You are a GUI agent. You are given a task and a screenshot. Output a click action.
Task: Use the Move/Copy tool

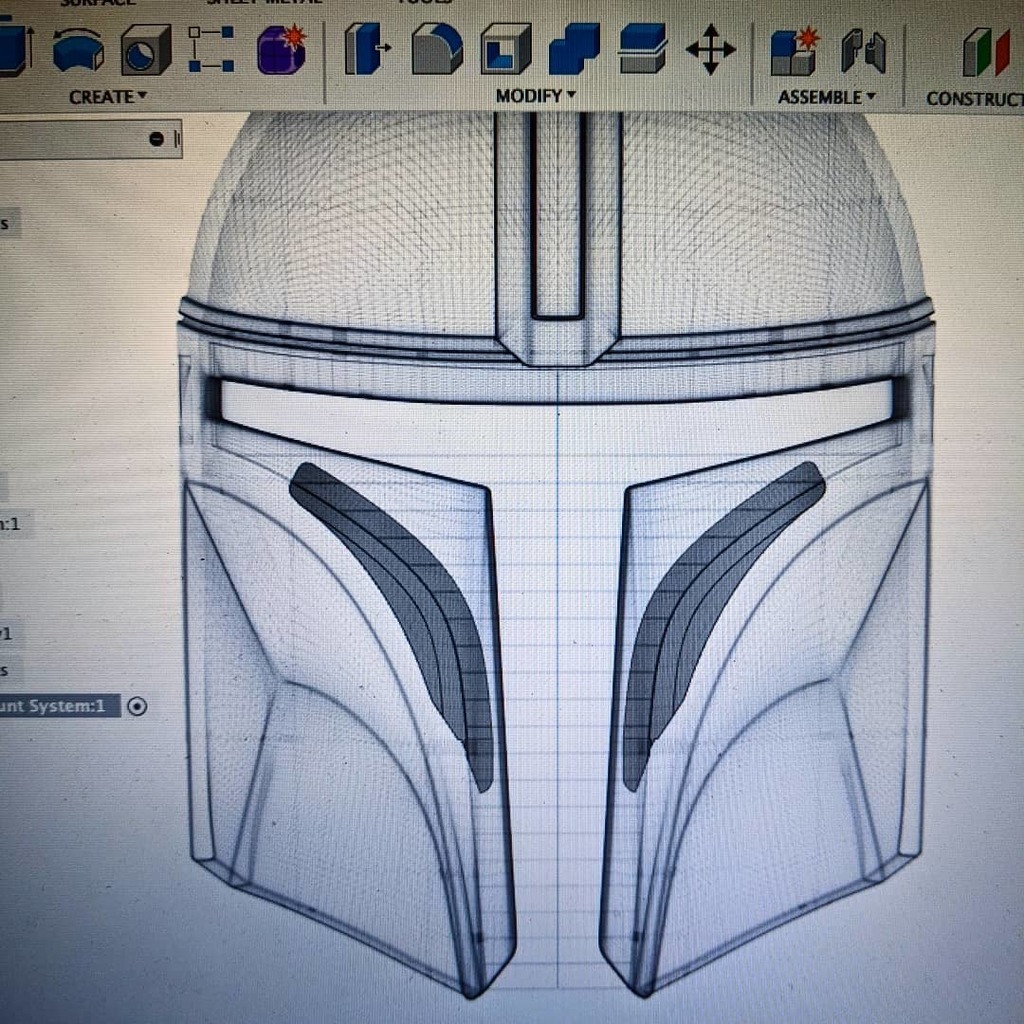[710, 50]
